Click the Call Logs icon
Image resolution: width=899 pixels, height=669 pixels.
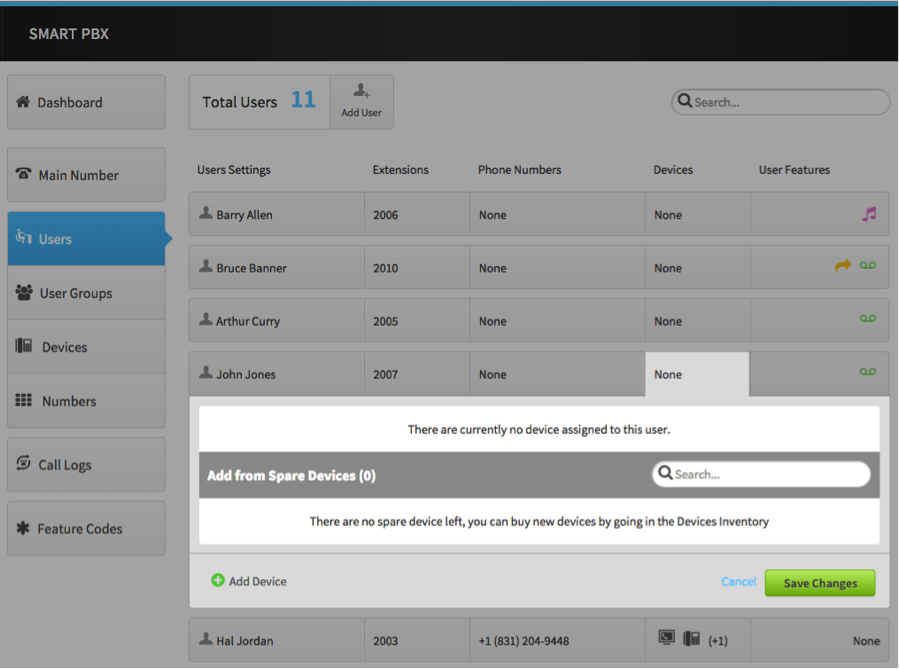24,462
